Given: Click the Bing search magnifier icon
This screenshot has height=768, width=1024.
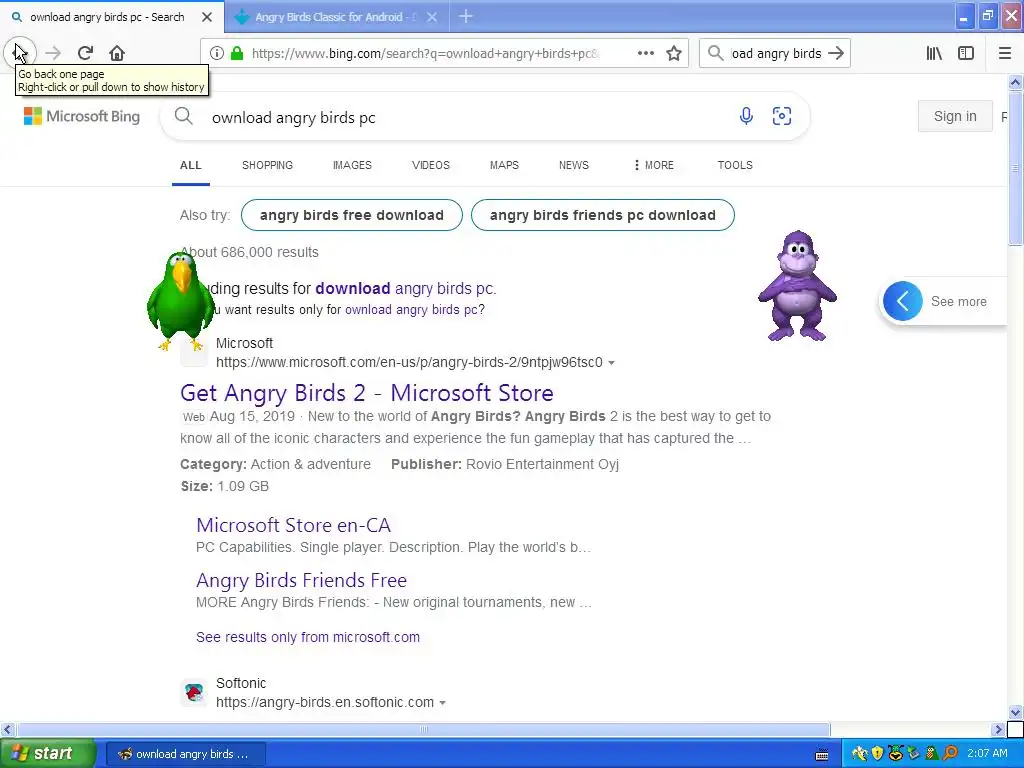Looking at the screenshot, I should [184, 116].
